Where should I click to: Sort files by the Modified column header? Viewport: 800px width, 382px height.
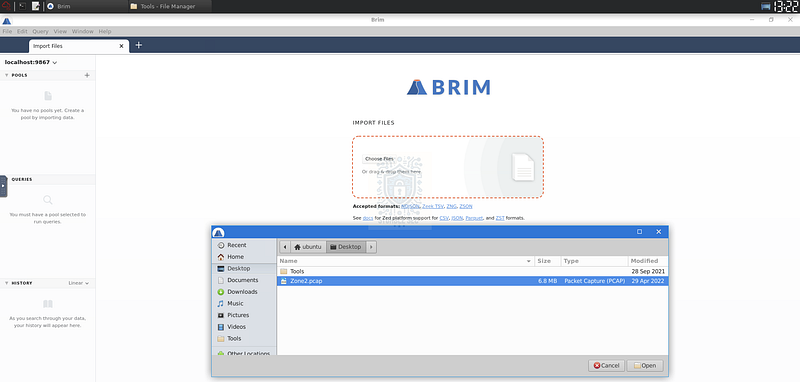pyautogui.click(x=648, y=261)
